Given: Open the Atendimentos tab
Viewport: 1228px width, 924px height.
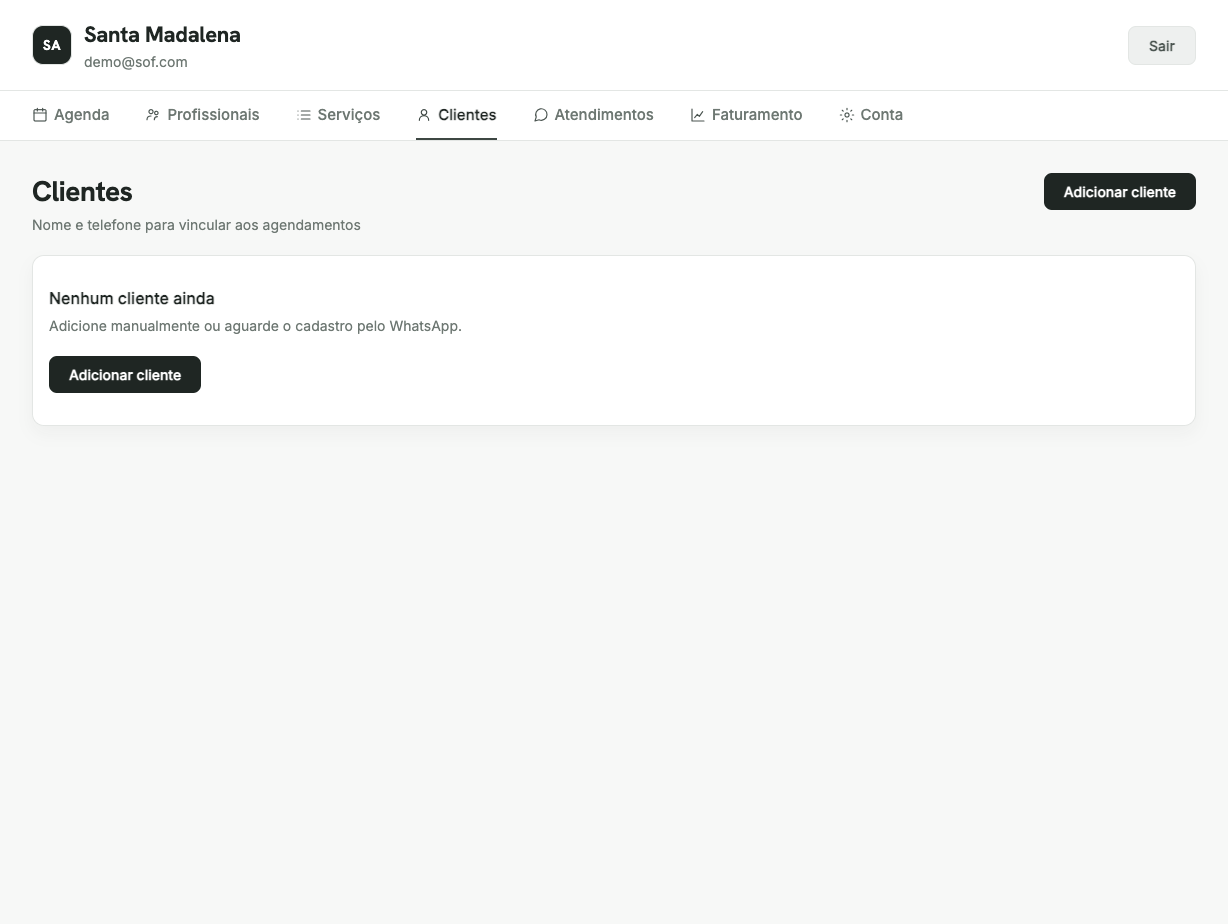Looking at the screenshot, I should [594, 115].
